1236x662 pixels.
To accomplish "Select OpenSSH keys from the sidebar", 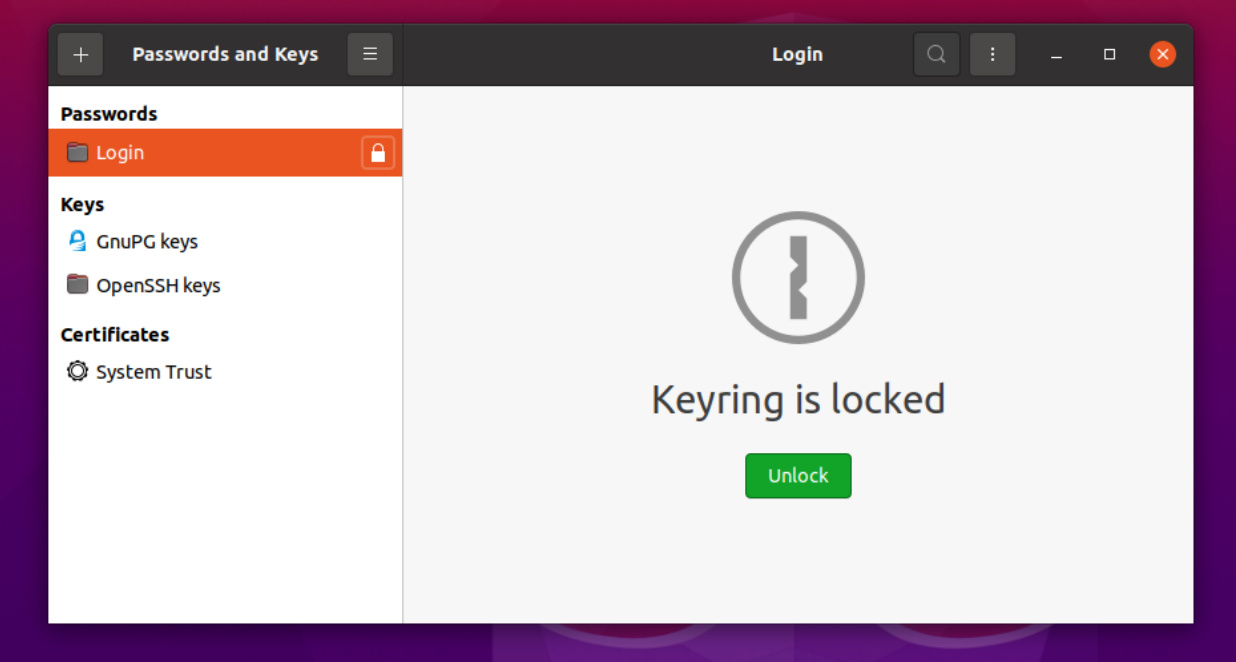I will point(156,285).
